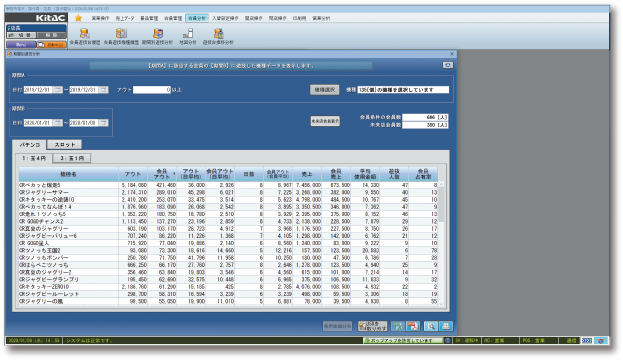Open the 入替設定 menu
This screenshot has width=623, height=360.
click(x=225, y=18)
